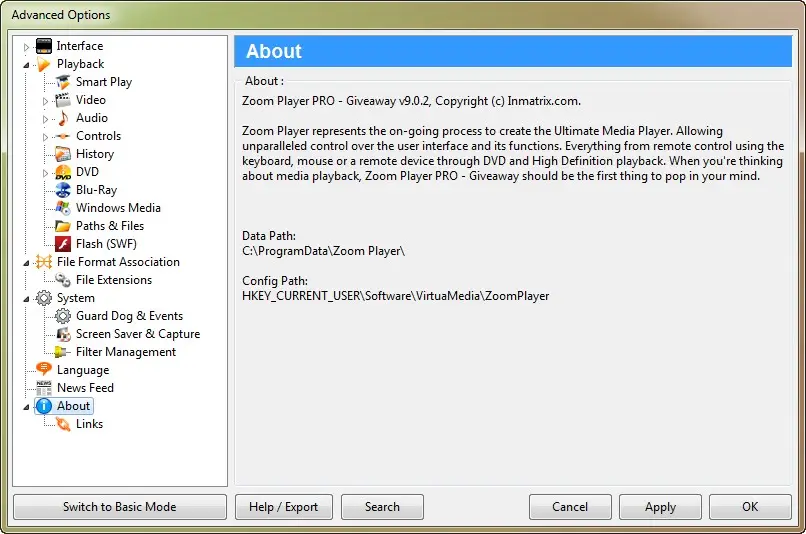Collapse the System tree node
Viewport: 806px width, 534px height.
[26, 299]
